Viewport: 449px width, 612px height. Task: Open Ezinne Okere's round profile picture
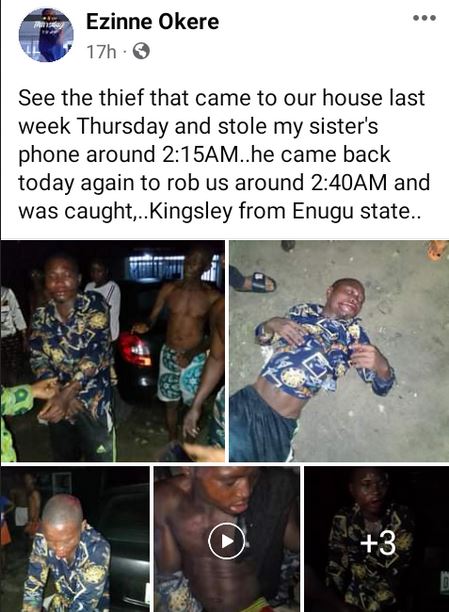(x=46, y=35)
